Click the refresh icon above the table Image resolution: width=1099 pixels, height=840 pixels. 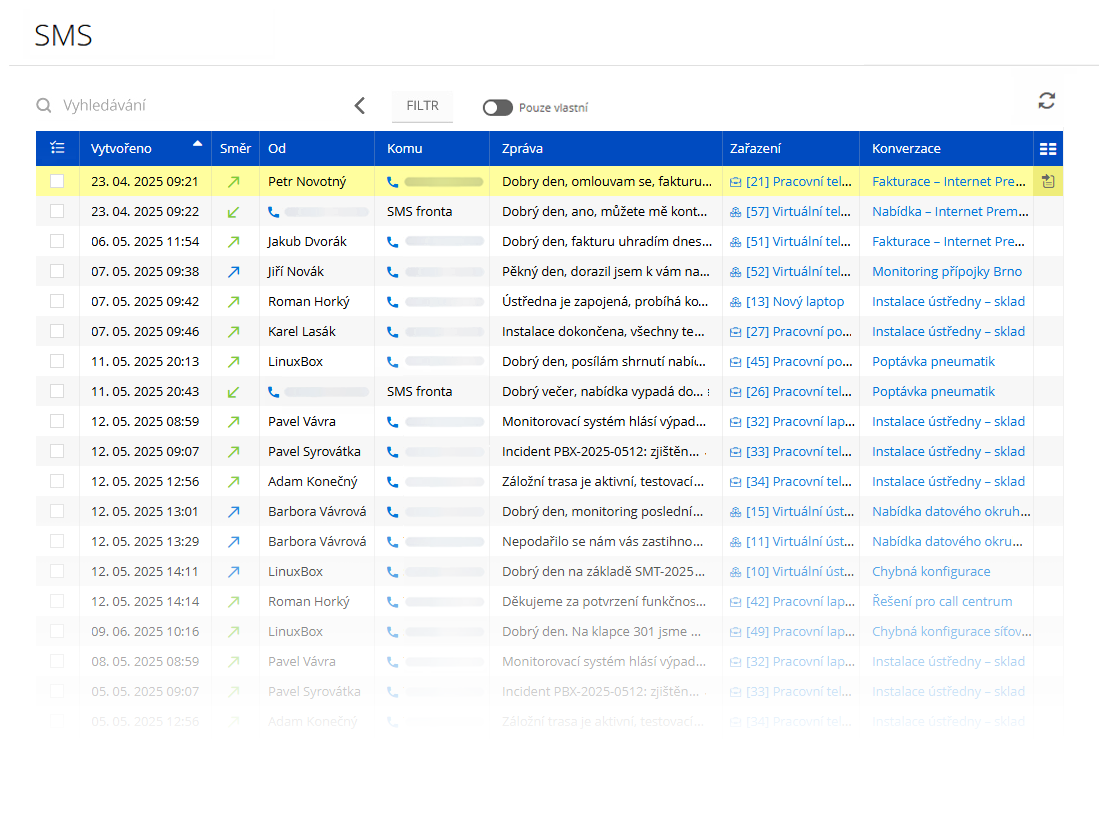(x=1046, y=101)
